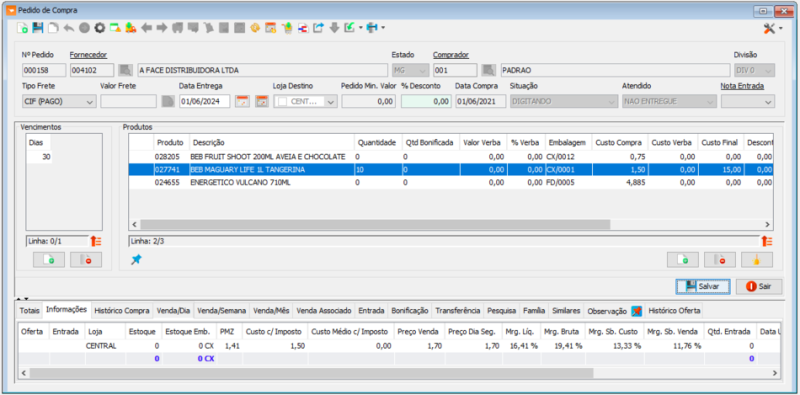Viewport: 800px width, 395px height.
Task: Click the calendar with coin toolbar icon
Action: pos(271,28)
